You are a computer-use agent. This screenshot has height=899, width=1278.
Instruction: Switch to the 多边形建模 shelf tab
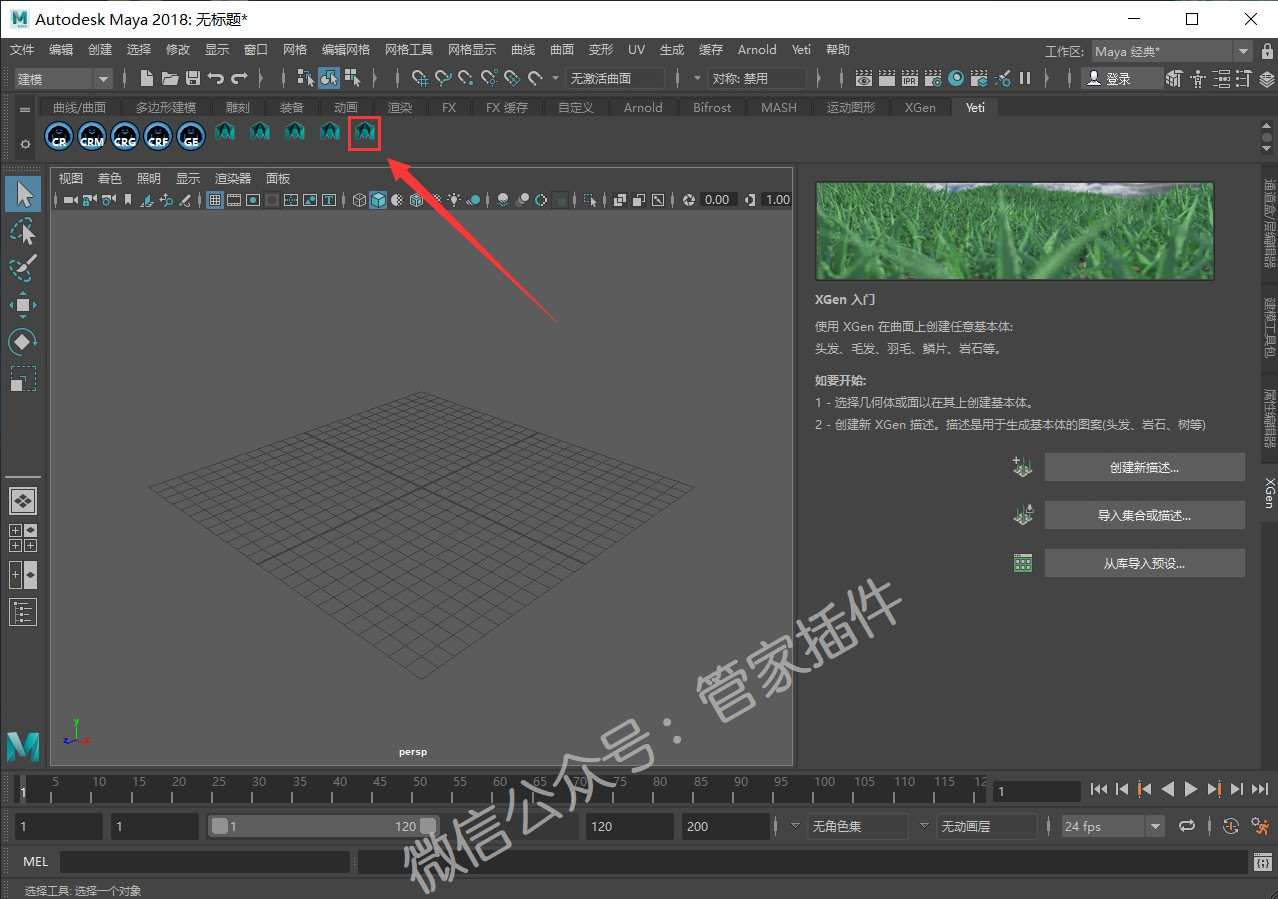tap(166, 107)
